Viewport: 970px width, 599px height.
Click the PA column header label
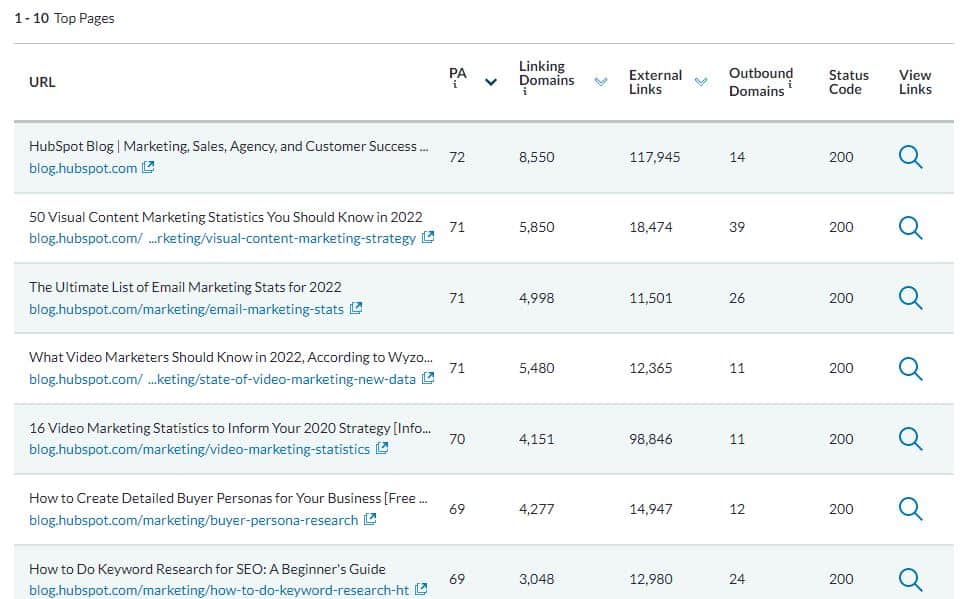pos(458,73)
